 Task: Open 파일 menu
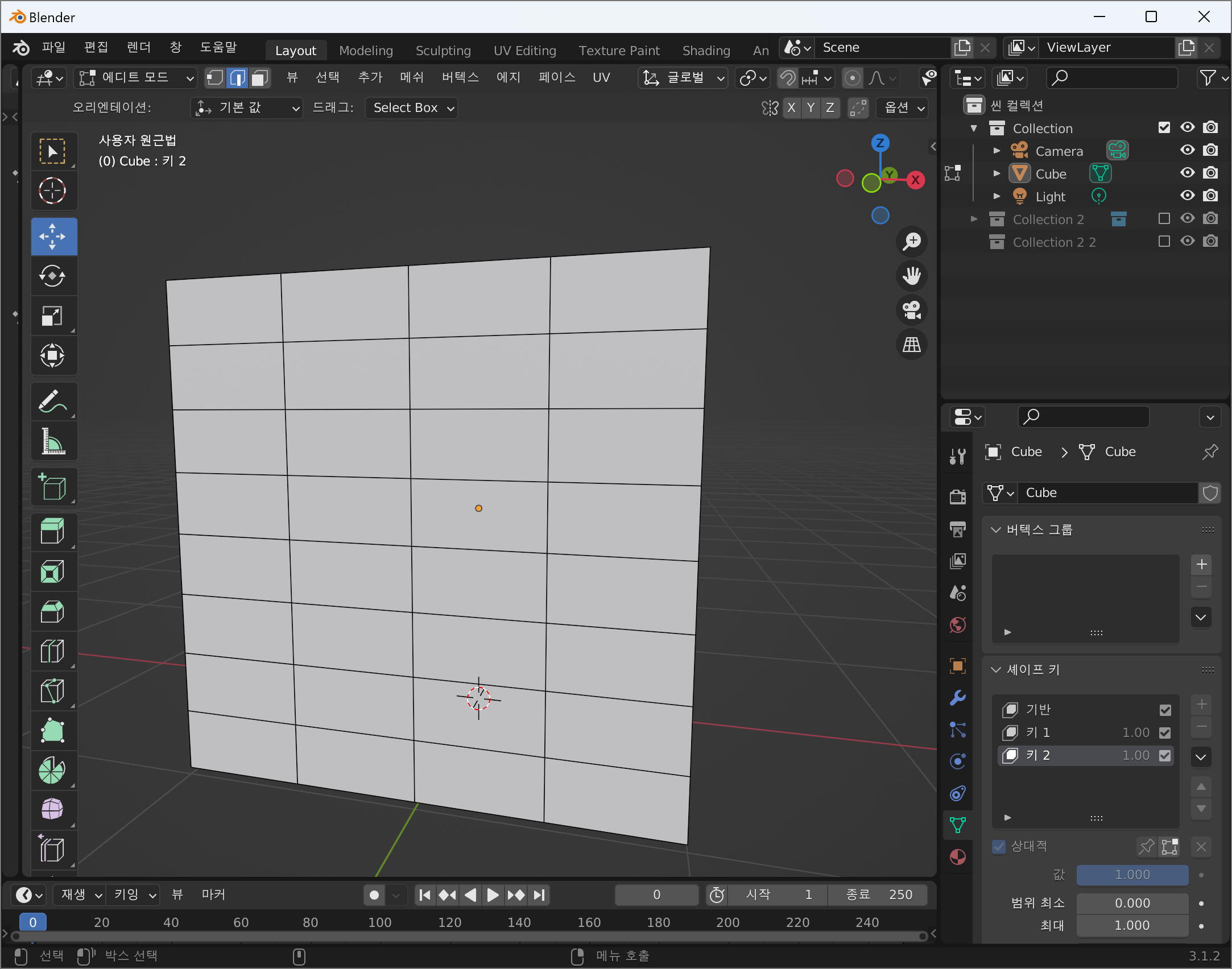point(53,47)
